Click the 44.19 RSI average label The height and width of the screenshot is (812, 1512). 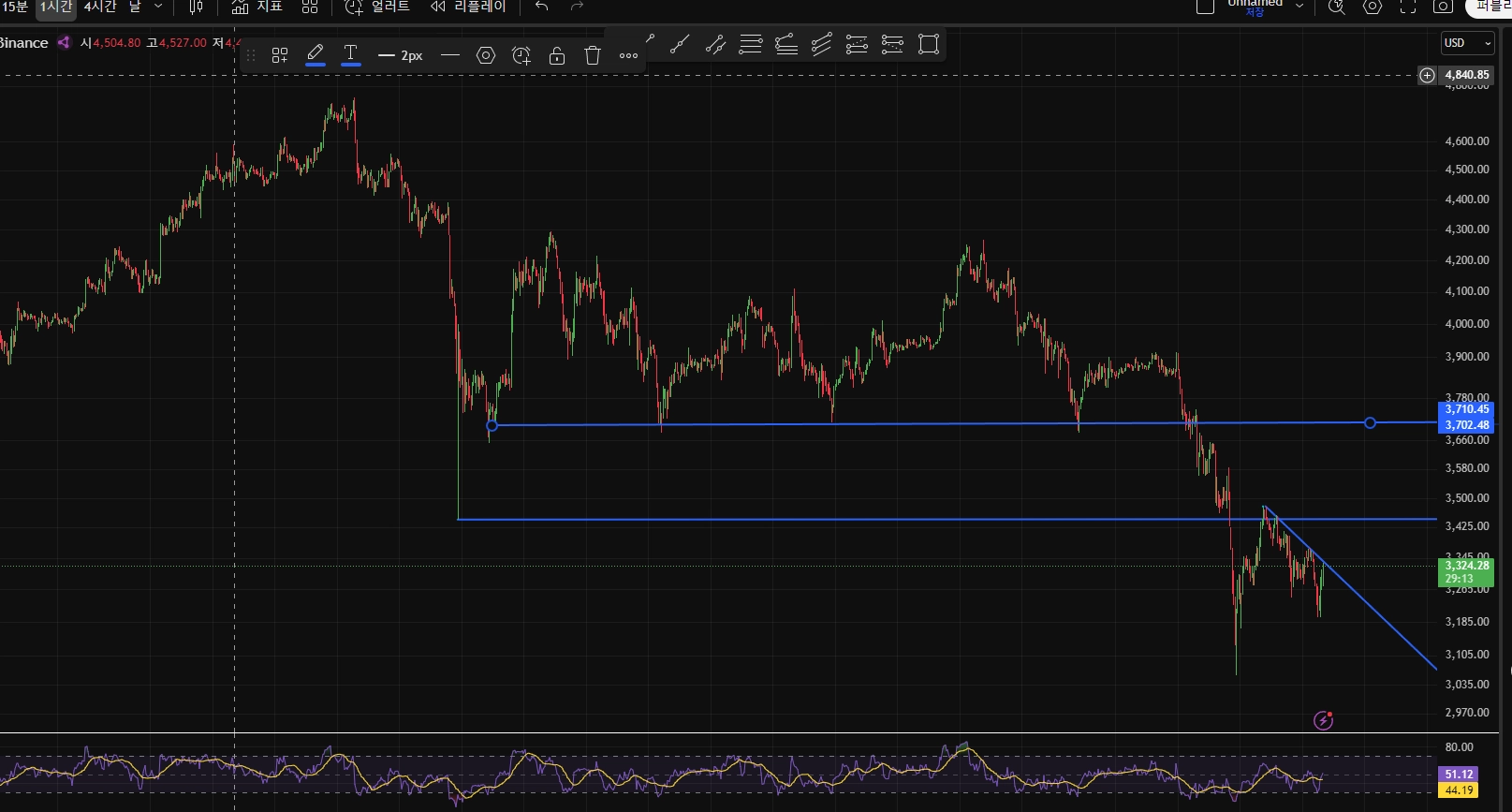(1459, 790)
